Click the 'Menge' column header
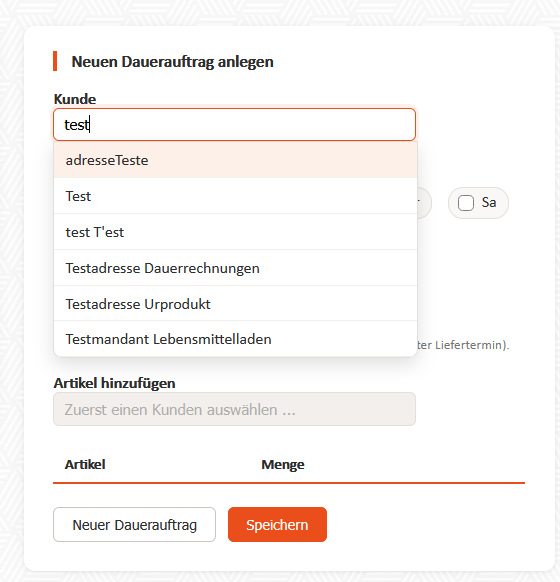 (x=283, y=464)
